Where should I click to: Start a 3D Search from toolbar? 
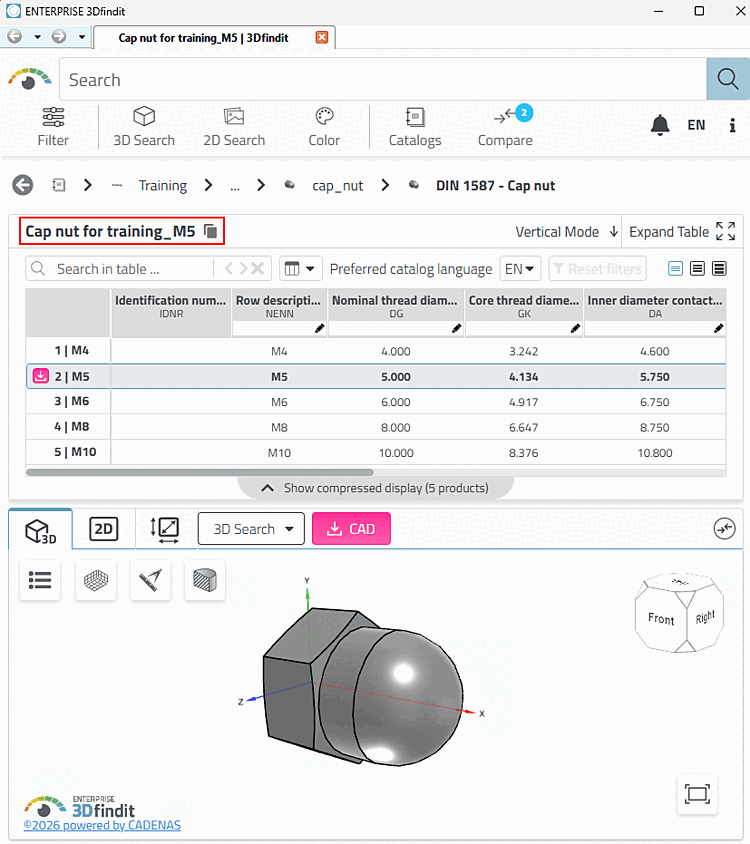[x=144, y=127]
